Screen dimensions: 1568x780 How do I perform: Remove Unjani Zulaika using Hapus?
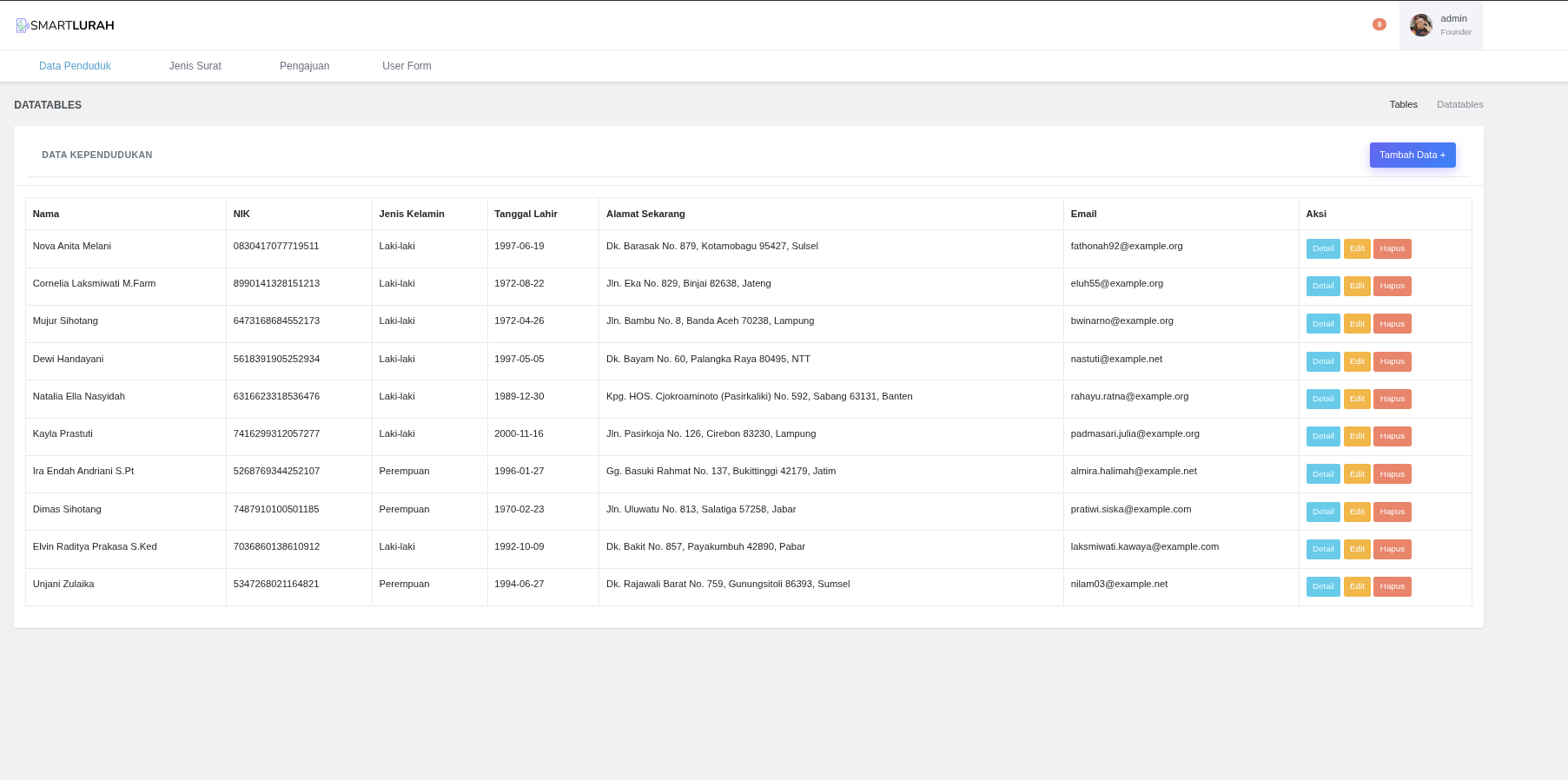[x=1392, y=586]
